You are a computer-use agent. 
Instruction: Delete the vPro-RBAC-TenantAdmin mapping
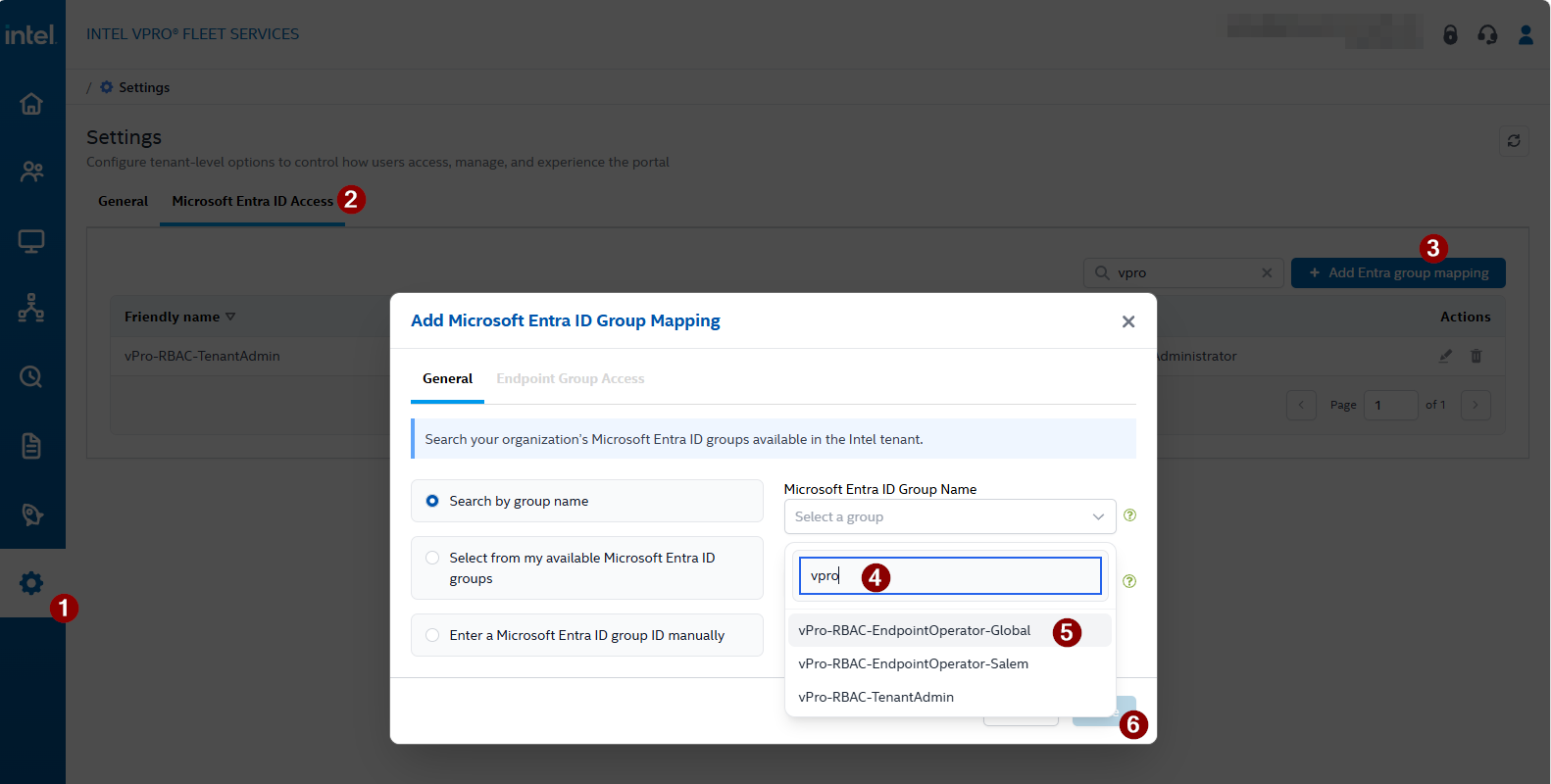click(x=1476, y=356)
